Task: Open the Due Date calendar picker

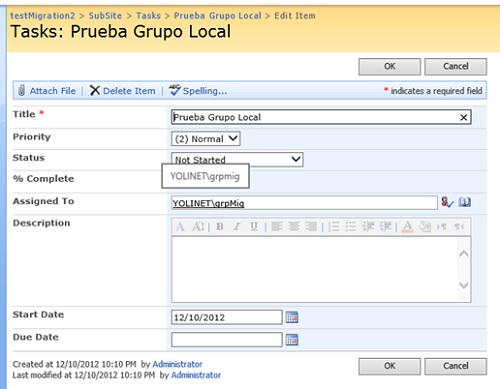Action: [292, 340]
